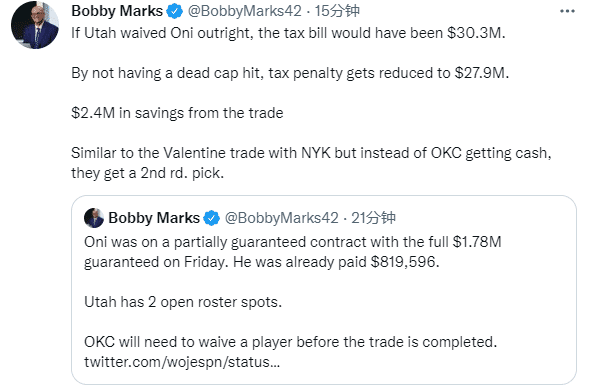Open the quoted tweet about Oni's partial guarantee
Screen dimensions: 591x392
click(324, 290)
